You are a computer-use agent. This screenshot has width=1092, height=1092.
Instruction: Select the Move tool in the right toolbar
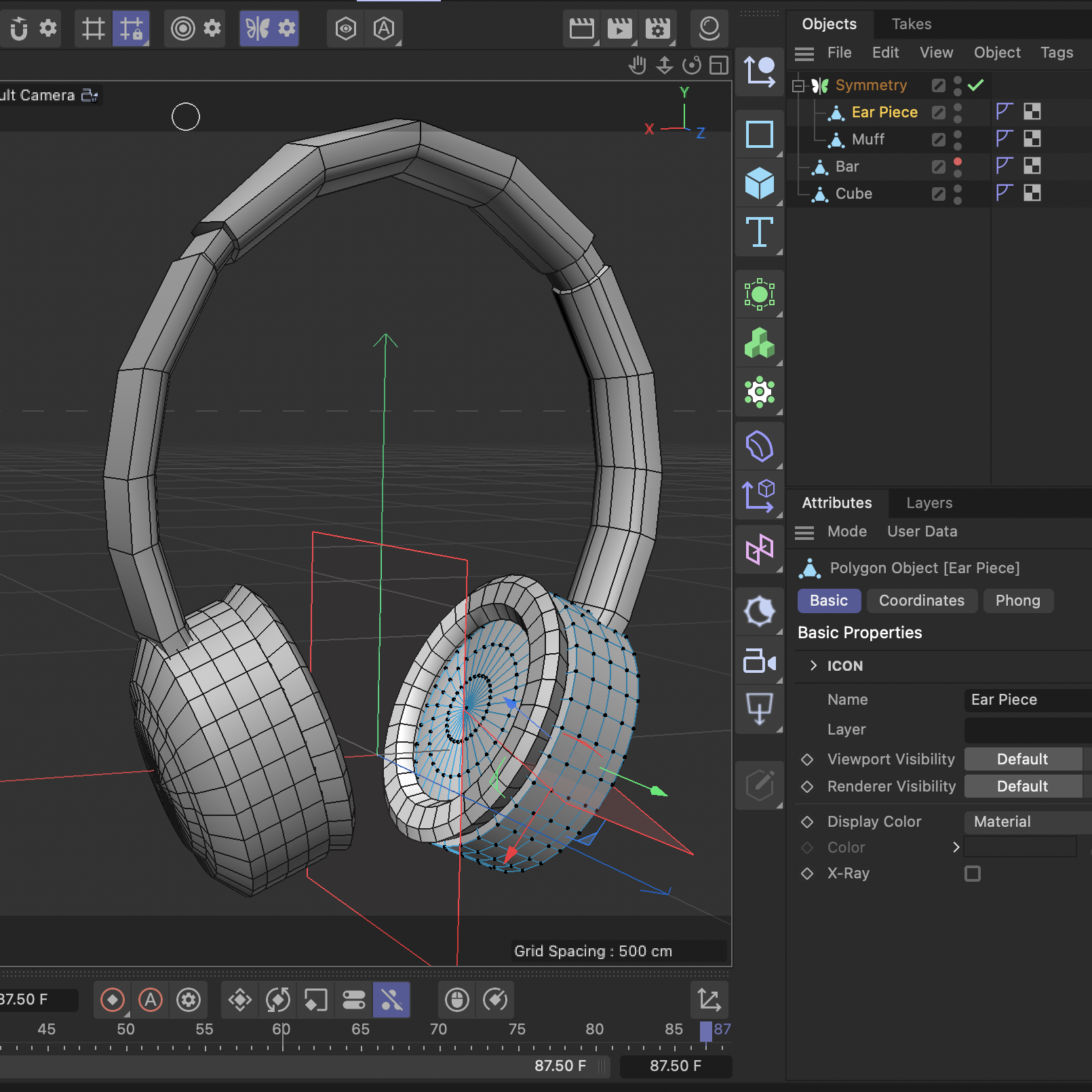tap(760, 71)
